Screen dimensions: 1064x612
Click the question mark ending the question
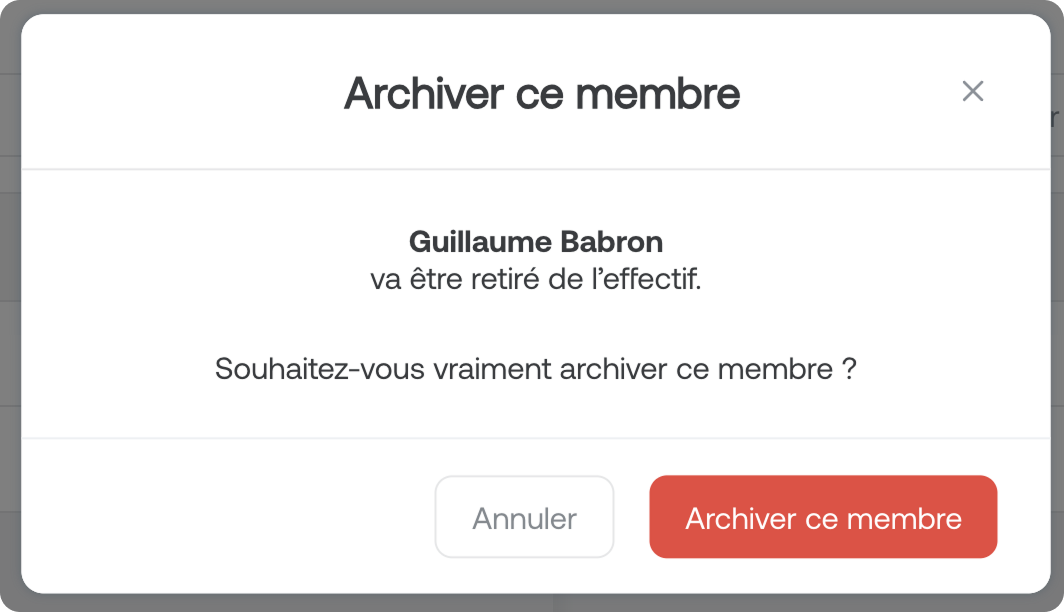[x=849, y=369]
